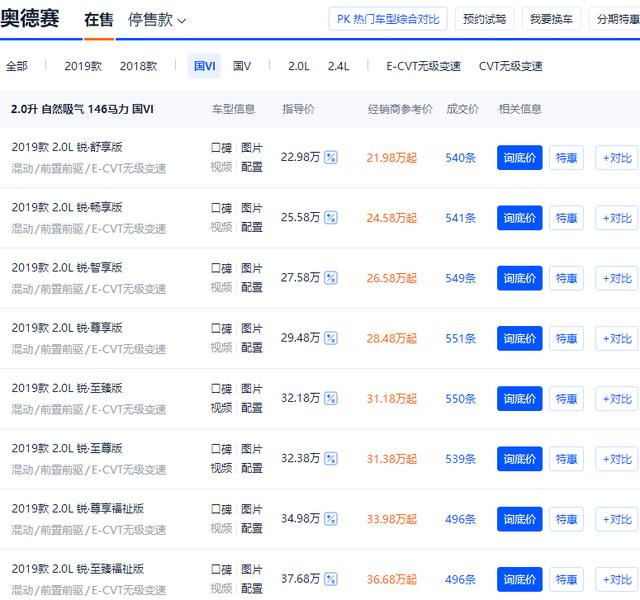
Task: Open price calculator icon for 32.18万 model
Action: coord(331,398)
